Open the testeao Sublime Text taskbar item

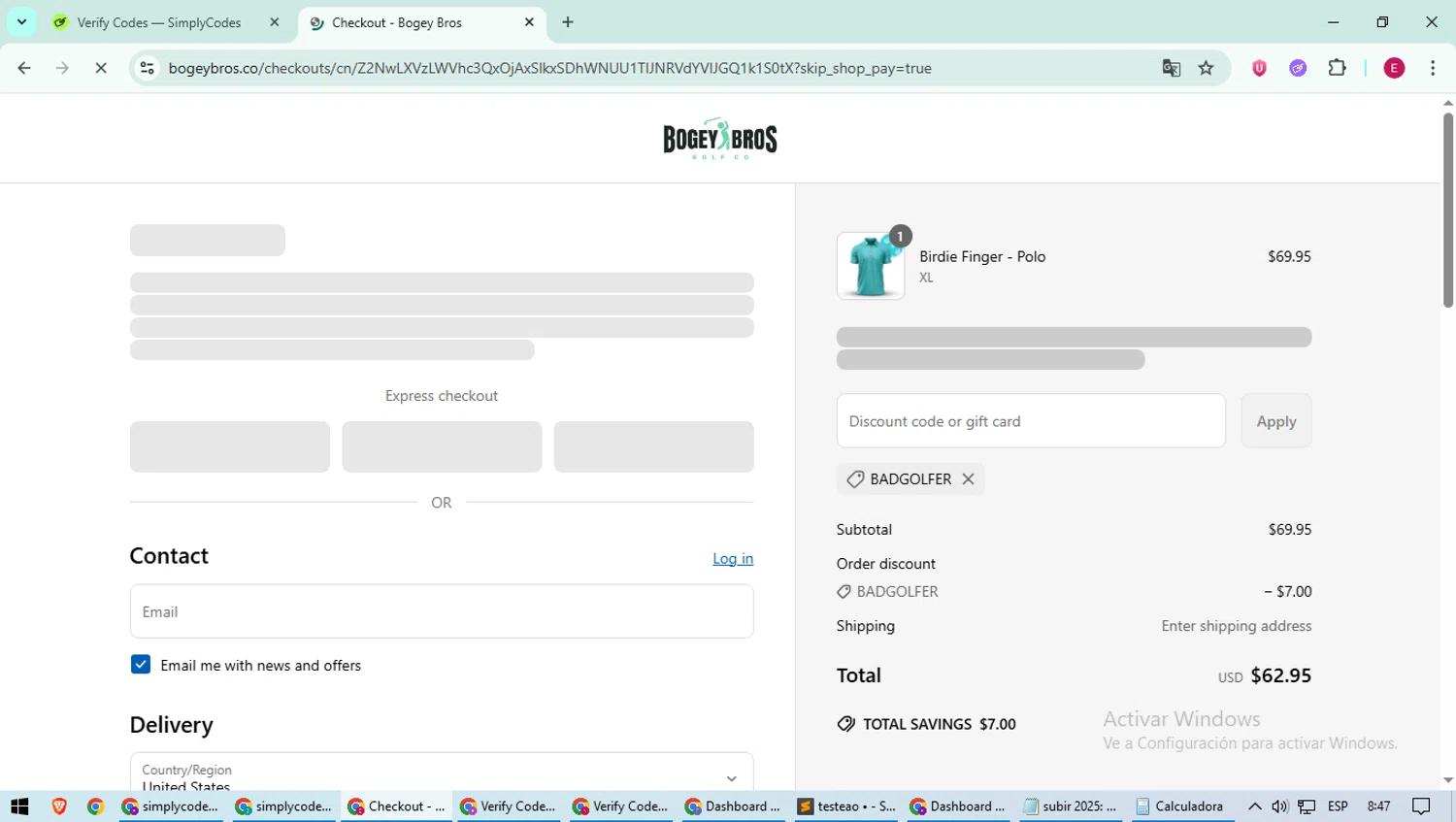[845, 806]
